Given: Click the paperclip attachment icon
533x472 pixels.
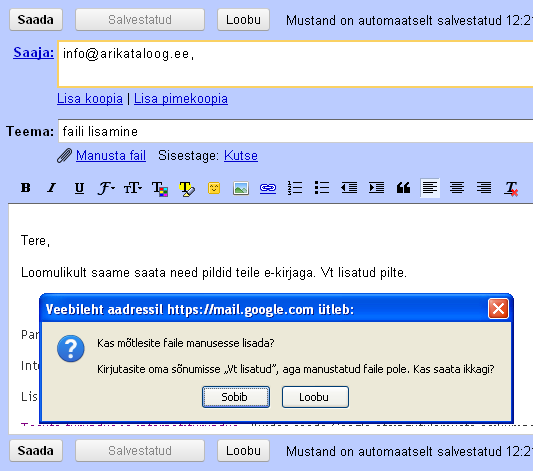Looking at the screenshot, I should pos(64,156).
